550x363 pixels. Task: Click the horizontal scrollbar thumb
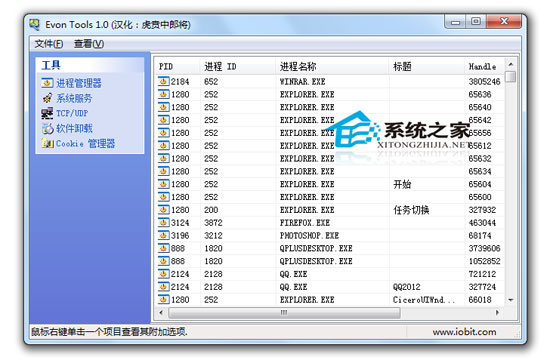(284, 312)
